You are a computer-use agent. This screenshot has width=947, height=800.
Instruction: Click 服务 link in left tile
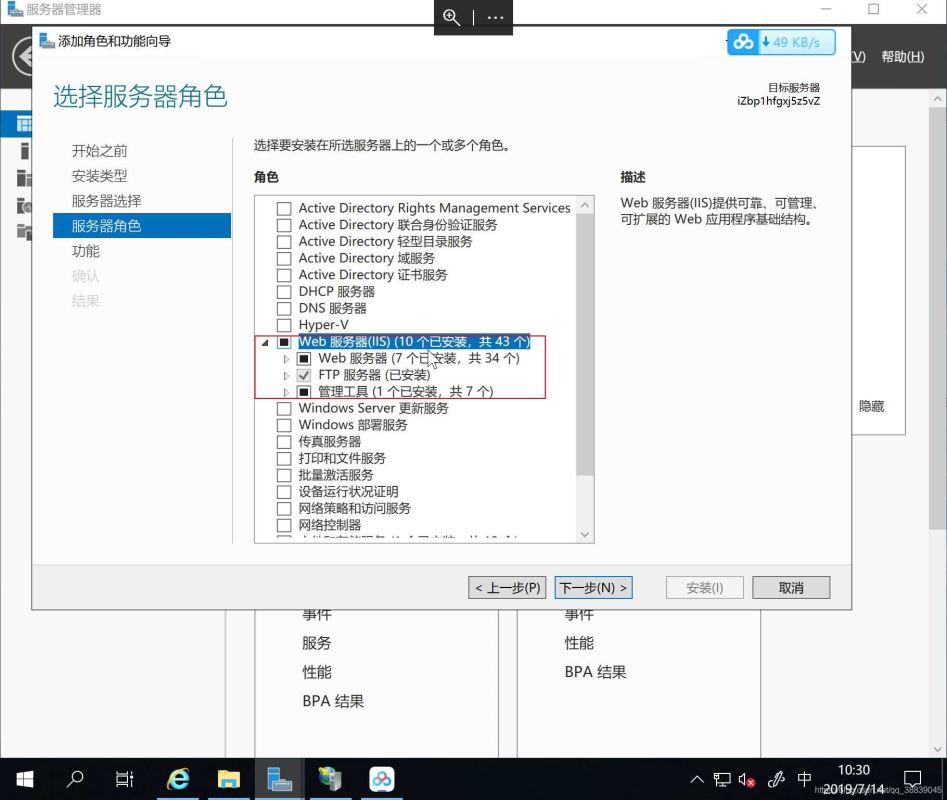pyautogui.click(x=317, y=643)
